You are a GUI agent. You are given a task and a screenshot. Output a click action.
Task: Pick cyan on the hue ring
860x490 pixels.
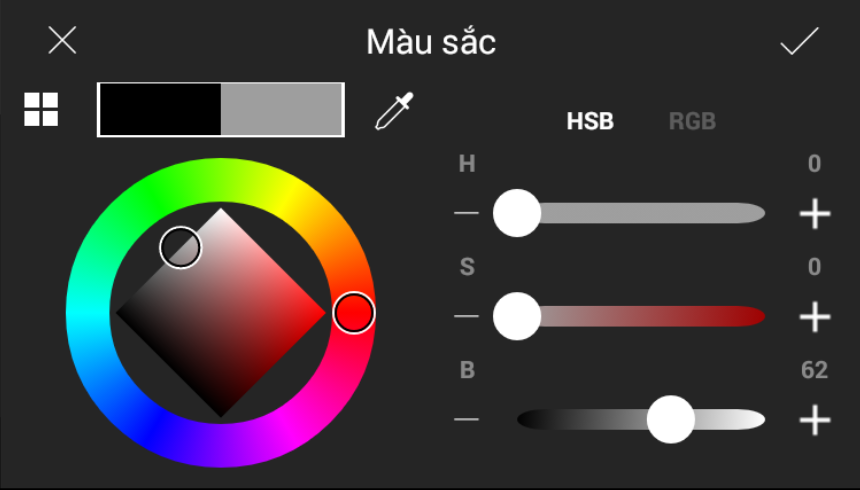coord(87,314)
